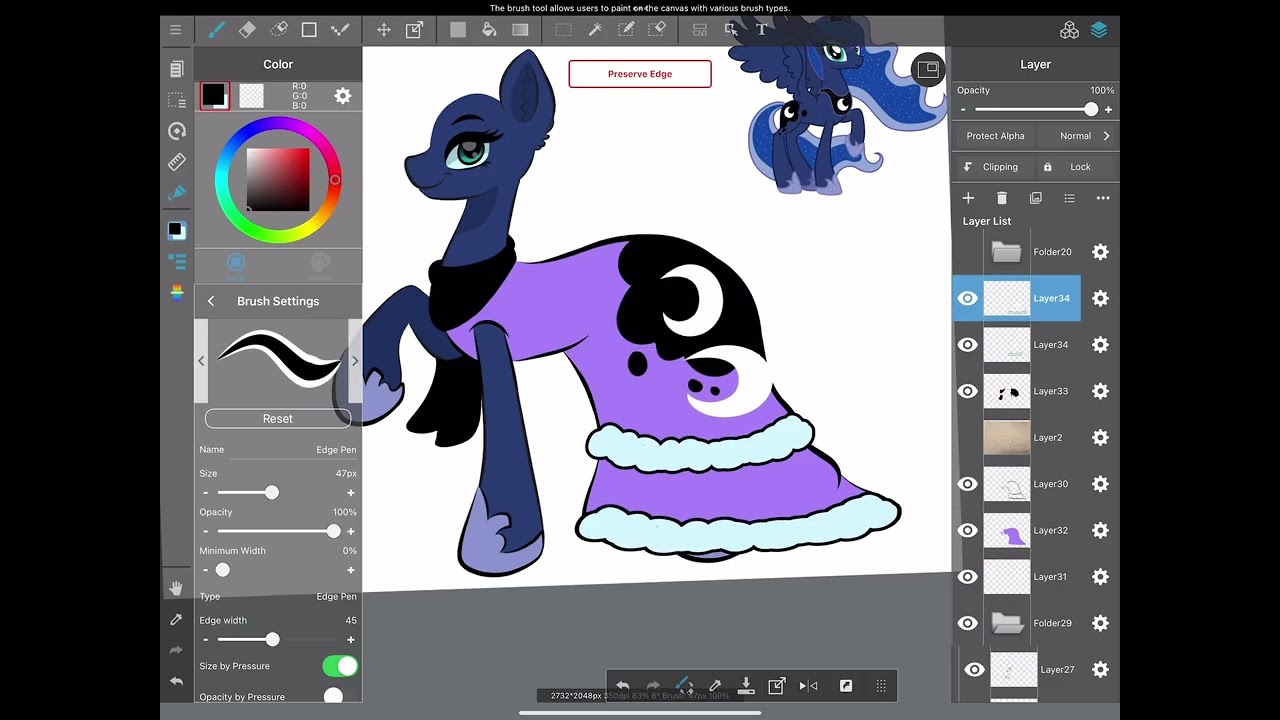Viewport: 1280px width, 720px height.
Task: Click the eyedropper in bottom shortcut bar
Action: point(715,686)
